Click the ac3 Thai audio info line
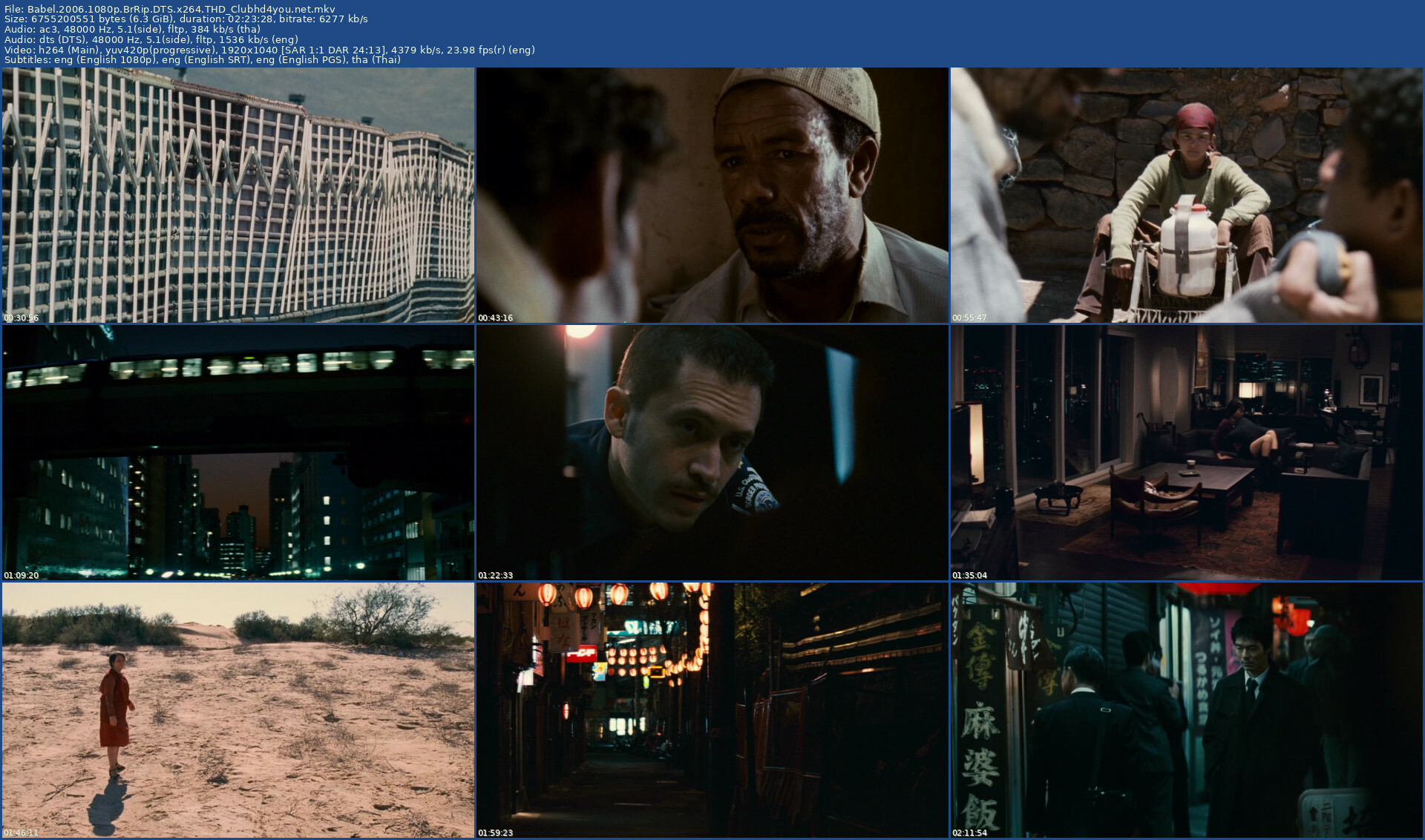1425x840 pixels. click(x=132, y=30)
